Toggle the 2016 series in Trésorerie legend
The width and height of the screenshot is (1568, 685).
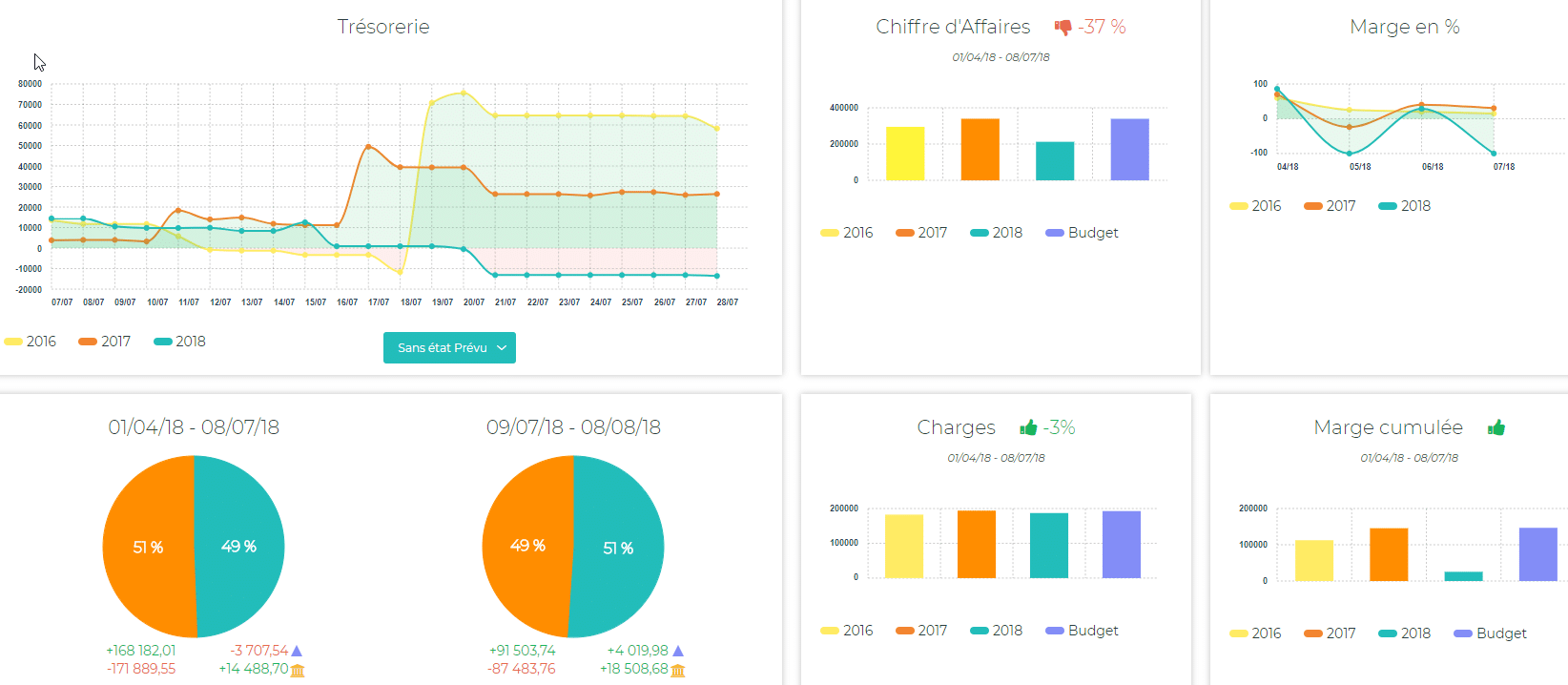[31, 342]
